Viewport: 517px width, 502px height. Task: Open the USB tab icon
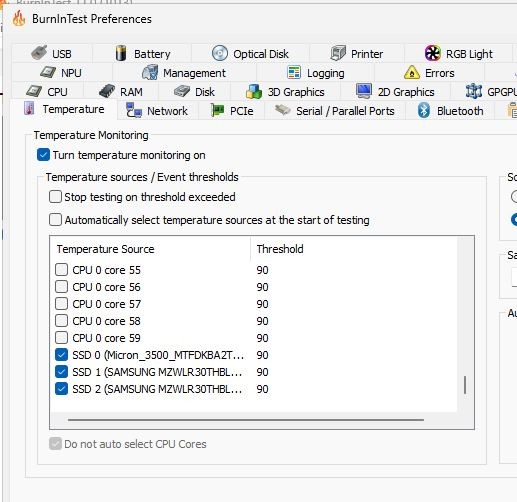tap(39, 53)
